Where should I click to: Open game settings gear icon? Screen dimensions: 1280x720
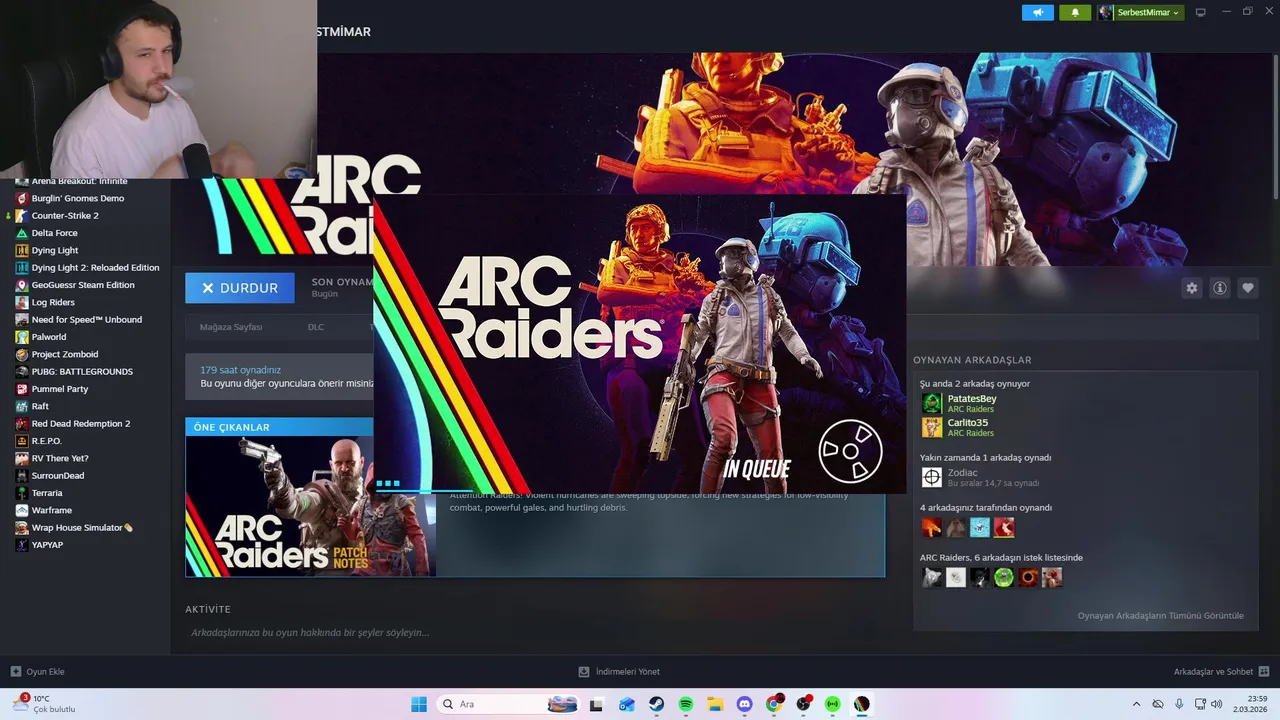[1191, 288]
